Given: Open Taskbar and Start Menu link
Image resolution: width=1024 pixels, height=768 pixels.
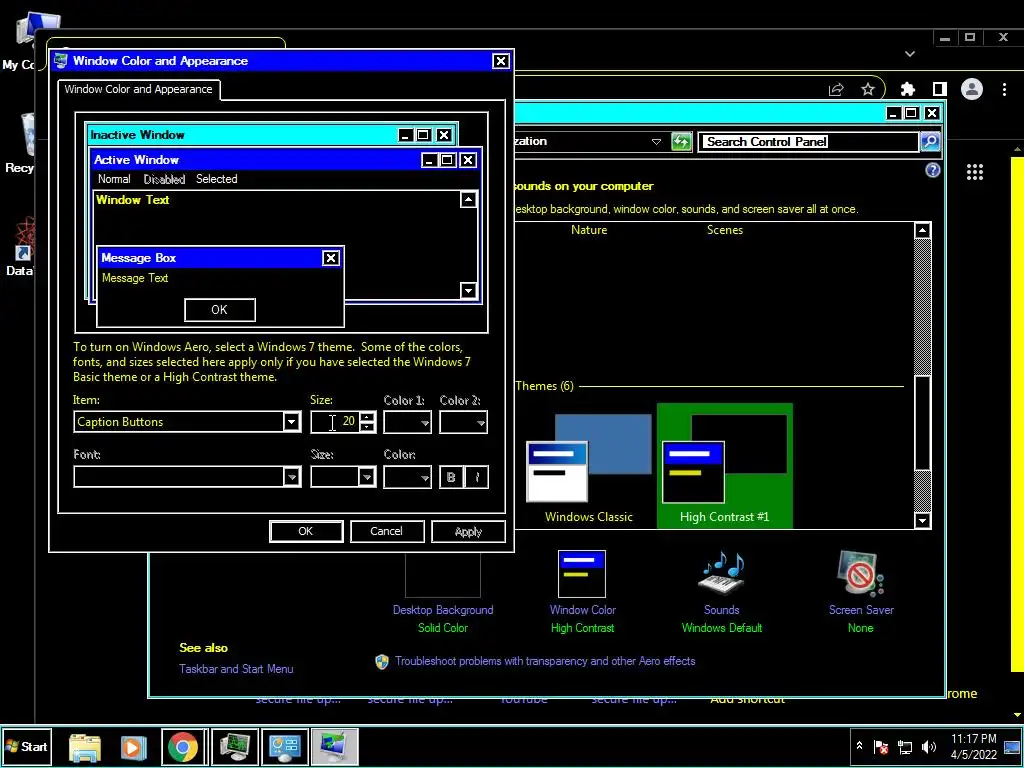Looking at the screenshot, I should [236, 669].
